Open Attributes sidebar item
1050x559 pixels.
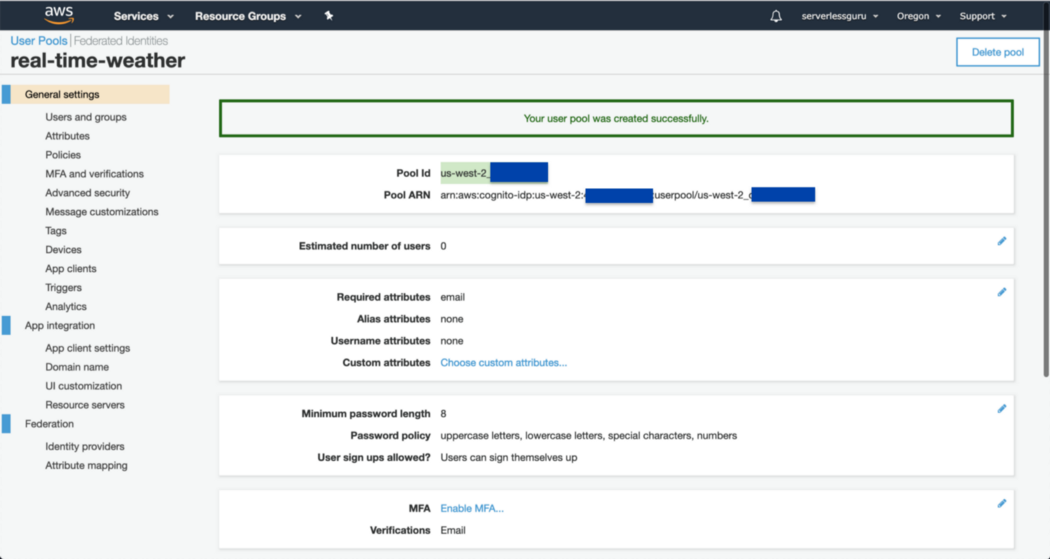point(67,136)
